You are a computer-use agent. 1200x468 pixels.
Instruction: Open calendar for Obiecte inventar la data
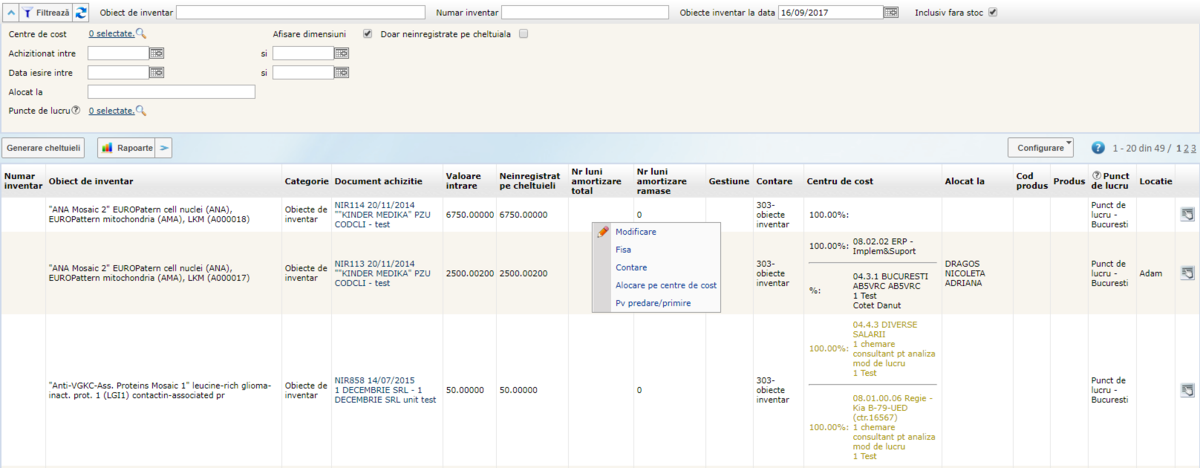[x=890, y=12]
